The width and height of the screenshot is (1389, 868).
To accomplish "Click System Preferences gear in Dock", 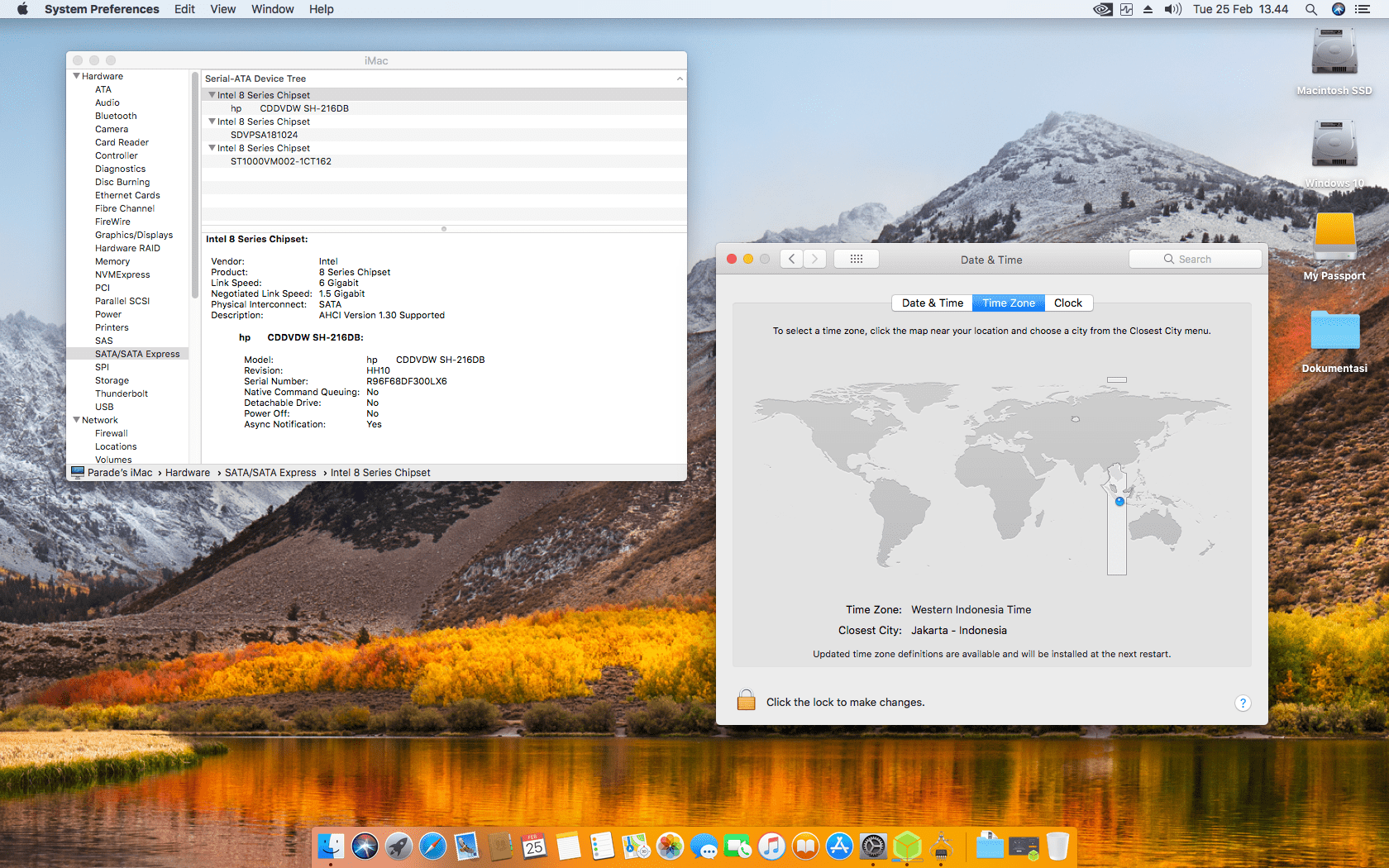I will pyautogui.click(x=873, y=846).
